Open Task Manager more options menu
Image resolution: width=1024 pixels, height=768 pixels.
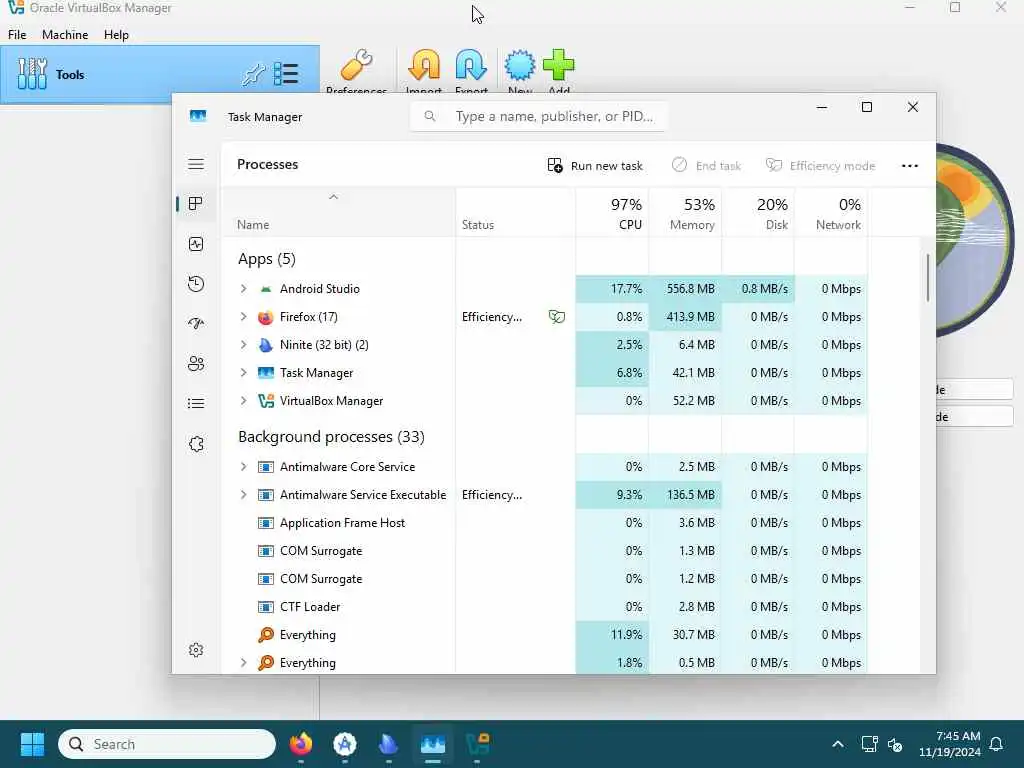click(x=910, y=166)
